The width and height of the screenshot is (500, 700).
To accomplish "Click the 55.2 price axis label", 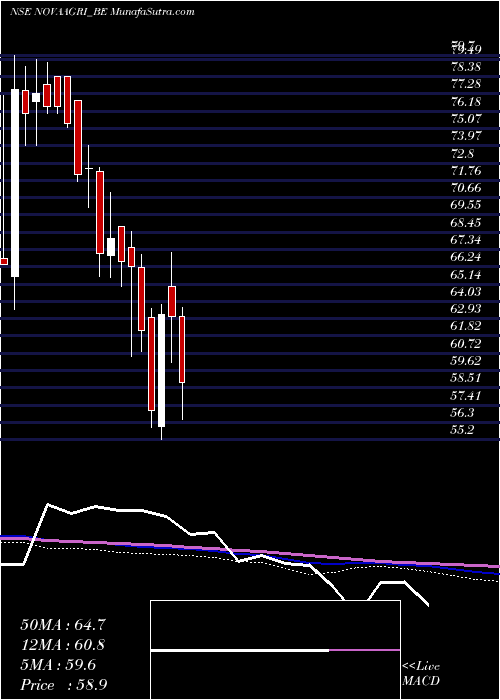I will [x=462, y=429].
